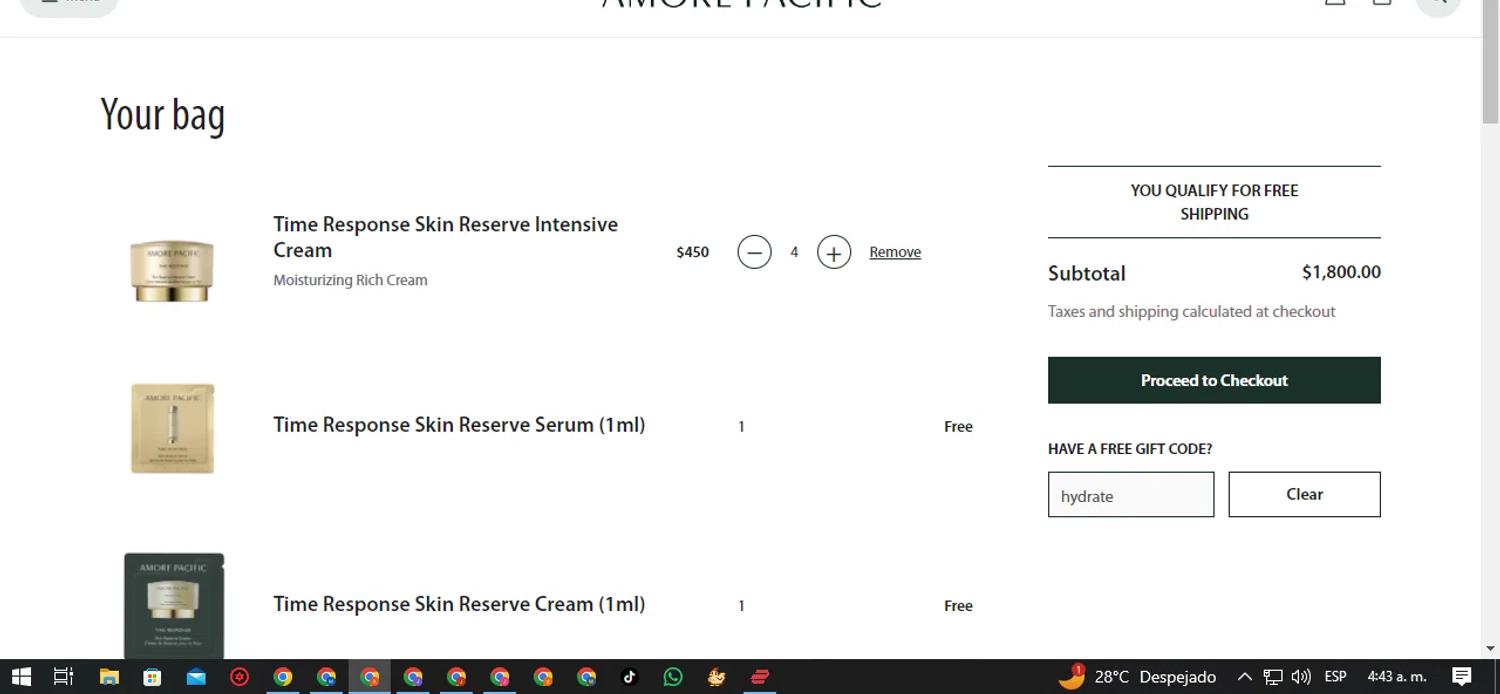
Task: Open Microsoft Store from the taskbar
Action: tap(152, 677)
